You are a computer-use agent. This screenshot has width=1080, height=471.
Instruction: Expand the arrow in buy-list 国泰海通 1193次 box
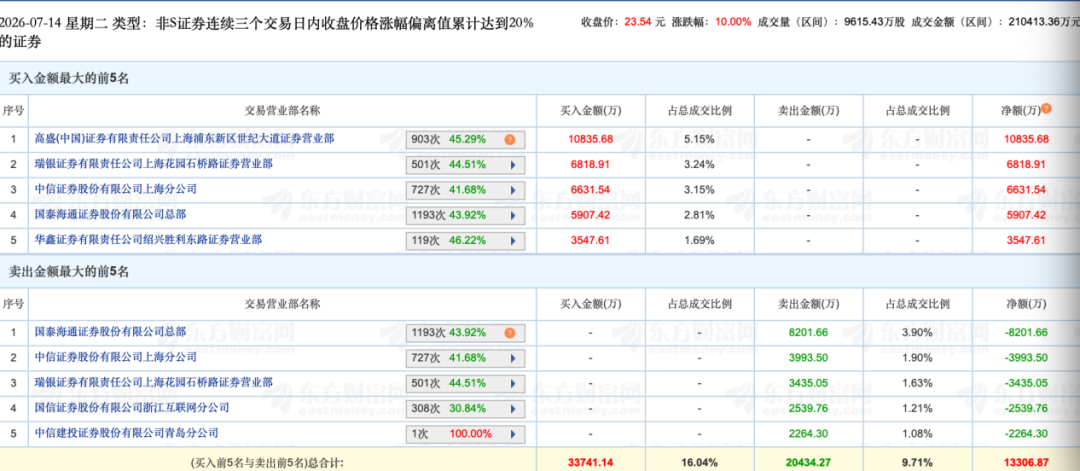click(x=512, y=216)
